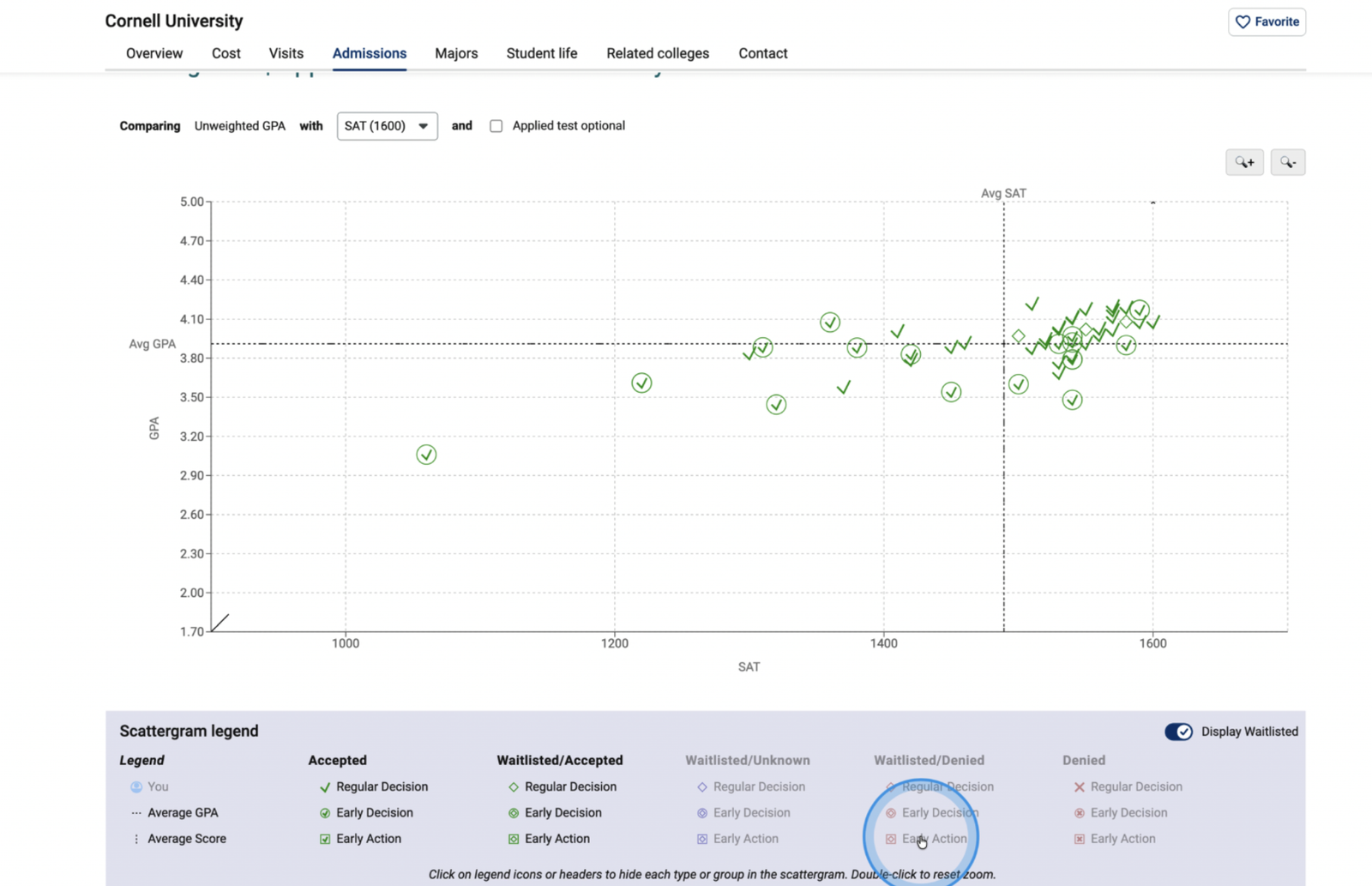Image resolution: width=1372 pixels, height=886 pixels.
Task: Hide the Waitlisted/Accepted group header
Action: click(x=559, y=760)
